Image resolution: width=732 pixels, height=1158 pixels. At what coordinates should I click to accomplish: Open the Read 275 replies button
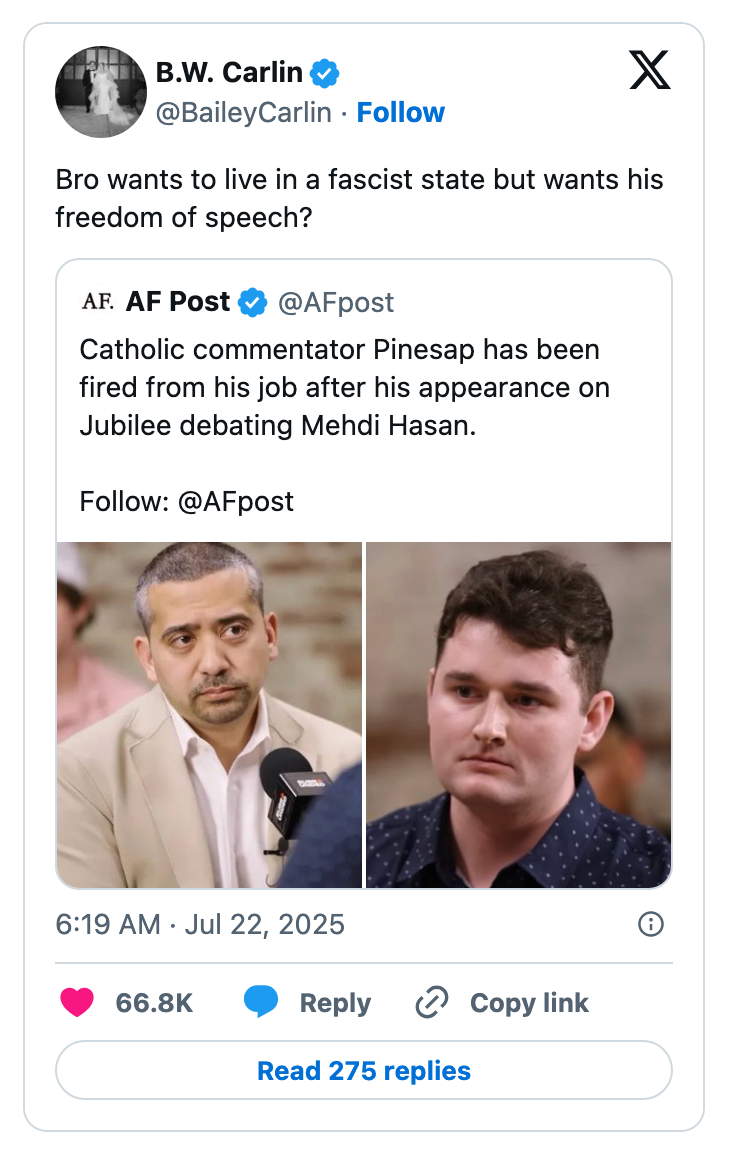(364, 1071)
